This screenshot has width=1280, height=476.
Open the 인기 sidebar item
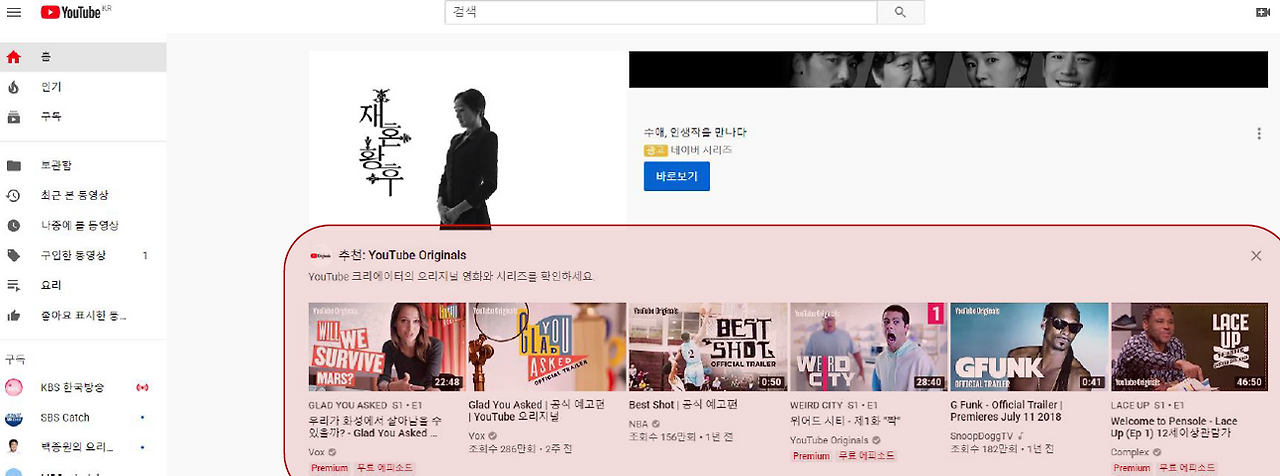(x=83, y=87)
